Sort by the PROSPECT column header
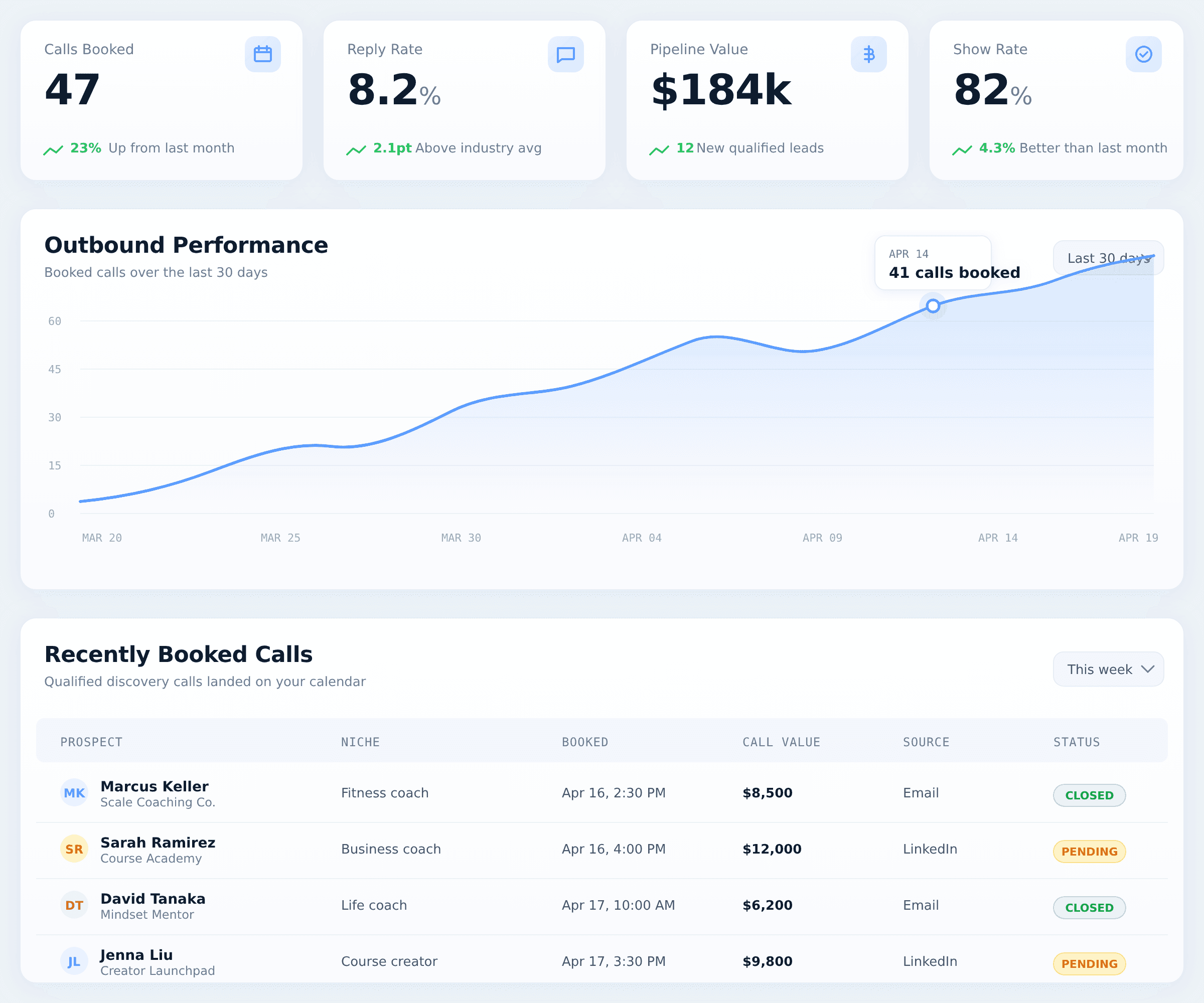 tap(91, 741)
